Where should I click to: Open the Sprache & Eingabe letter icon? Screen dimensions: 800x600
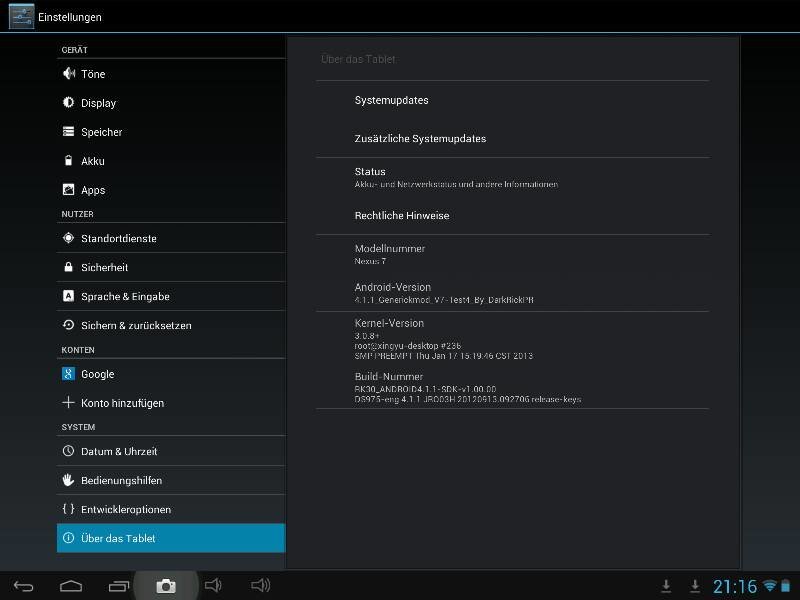[68, 296]
